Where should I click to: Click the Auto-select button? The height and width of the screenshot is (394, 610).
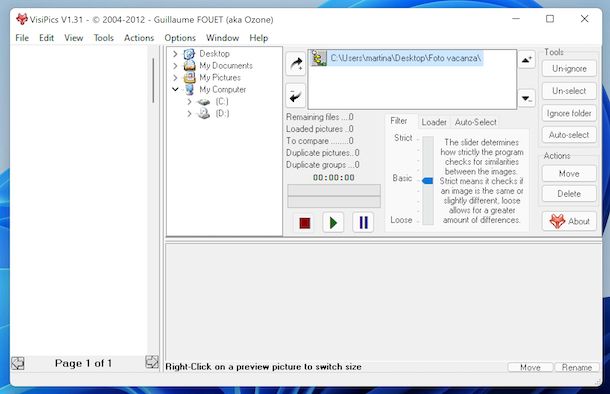pos(569,135)
